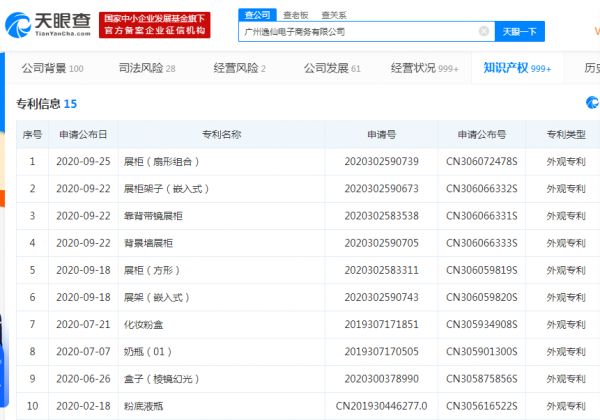Go to the 经营风险 tab
This screenshot has width=600, height=420.
239,68
